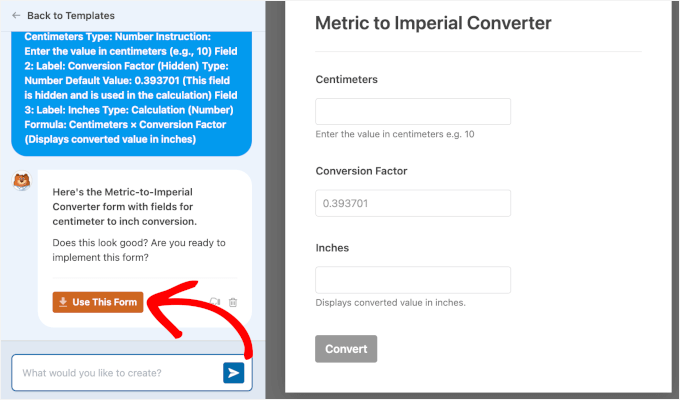
Task: Click the trash delete icon in chat
Action: pos(232,302)
